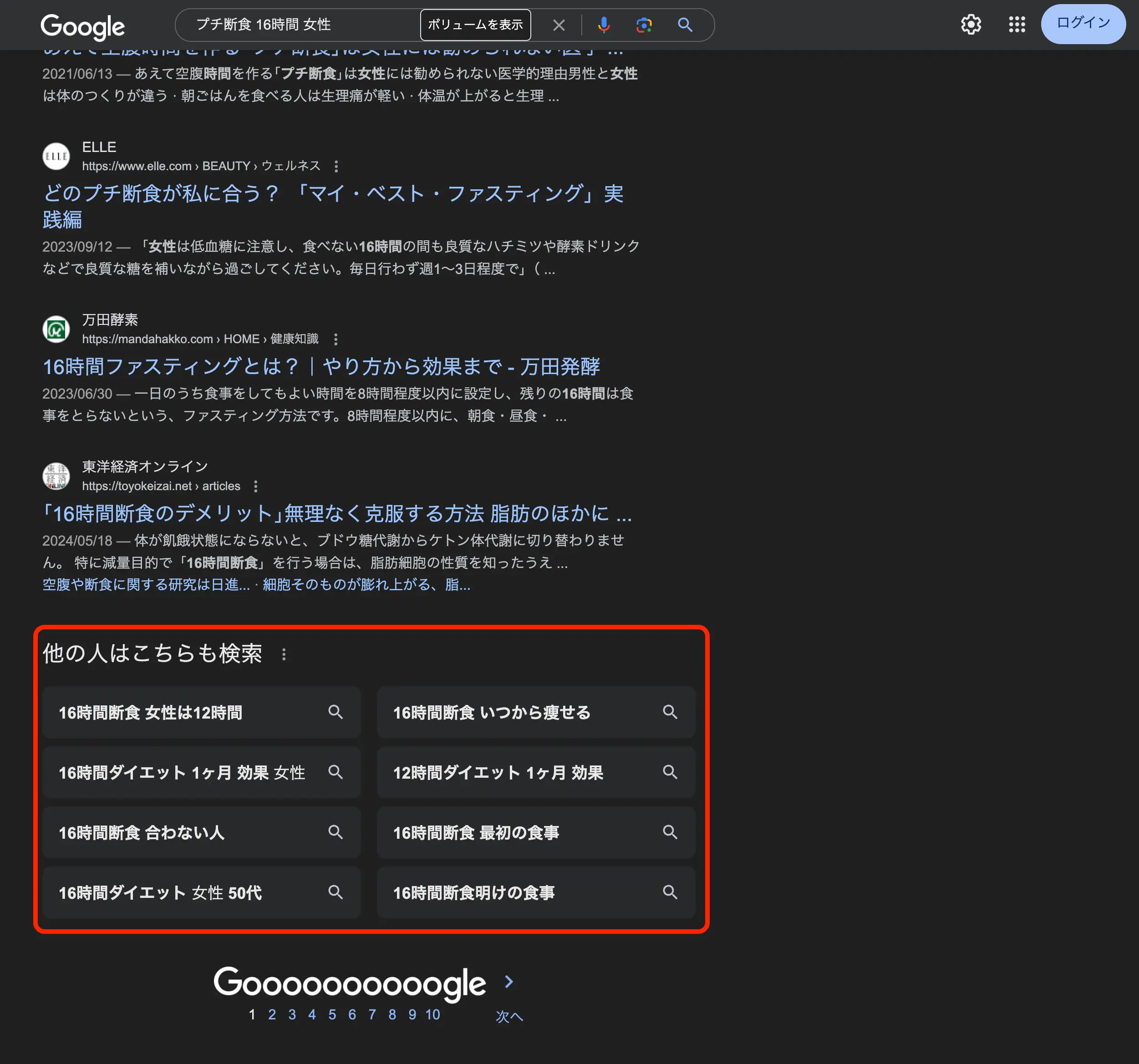1139x1064 pixels.
Task: Click the 東洋経済オンライン site favicon
Action: pyautogui.click(x=56, y=476)
